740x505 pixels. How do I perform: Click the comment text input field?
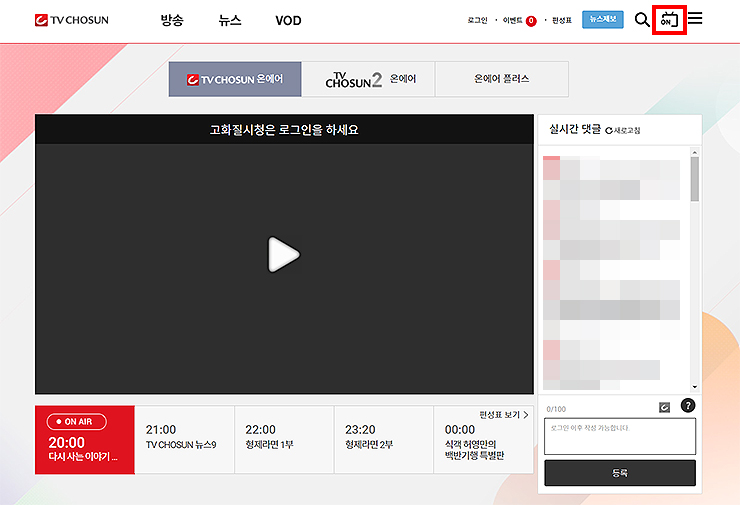[x=620, y=436]
